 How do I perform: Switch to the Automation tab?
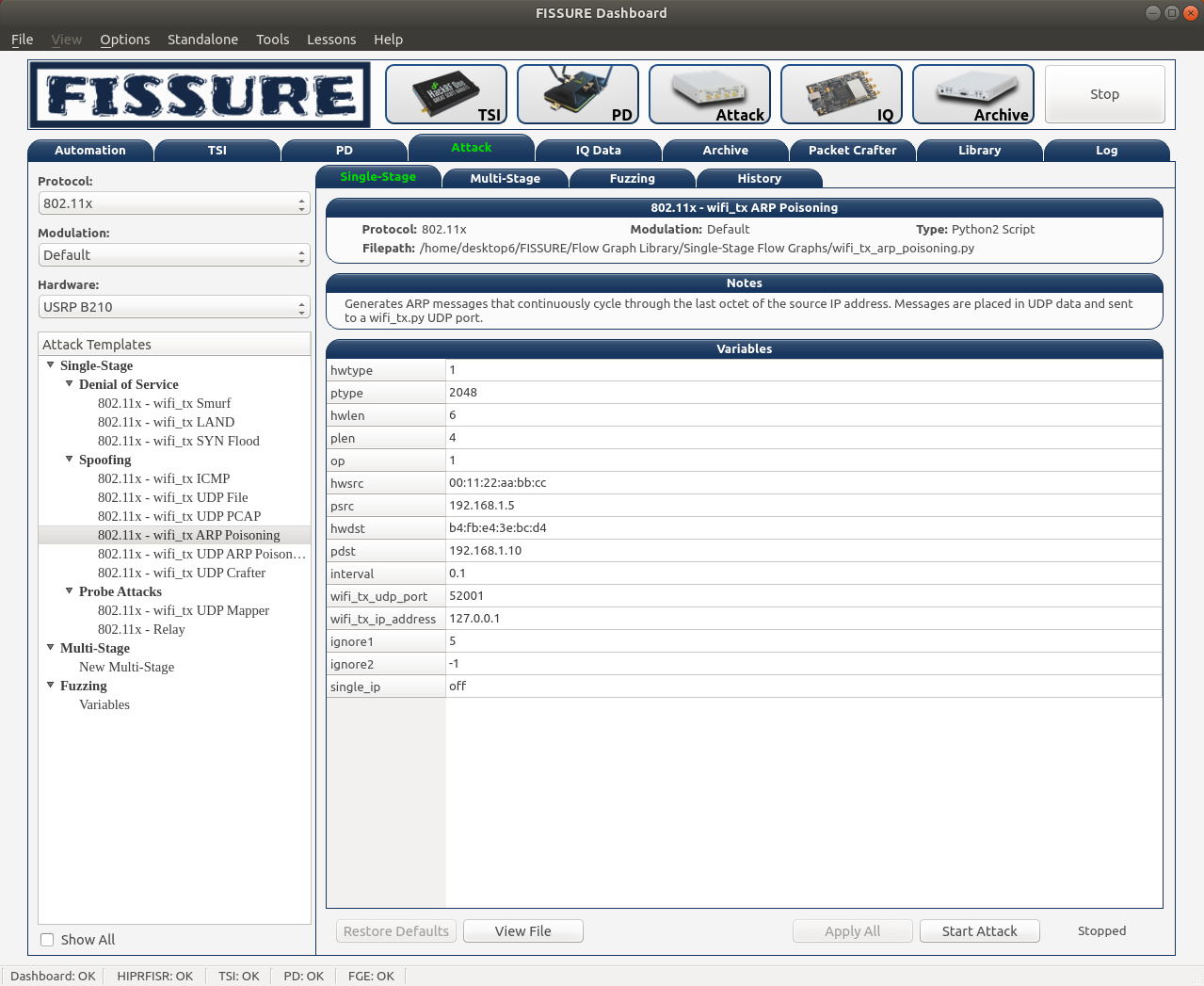90,151
